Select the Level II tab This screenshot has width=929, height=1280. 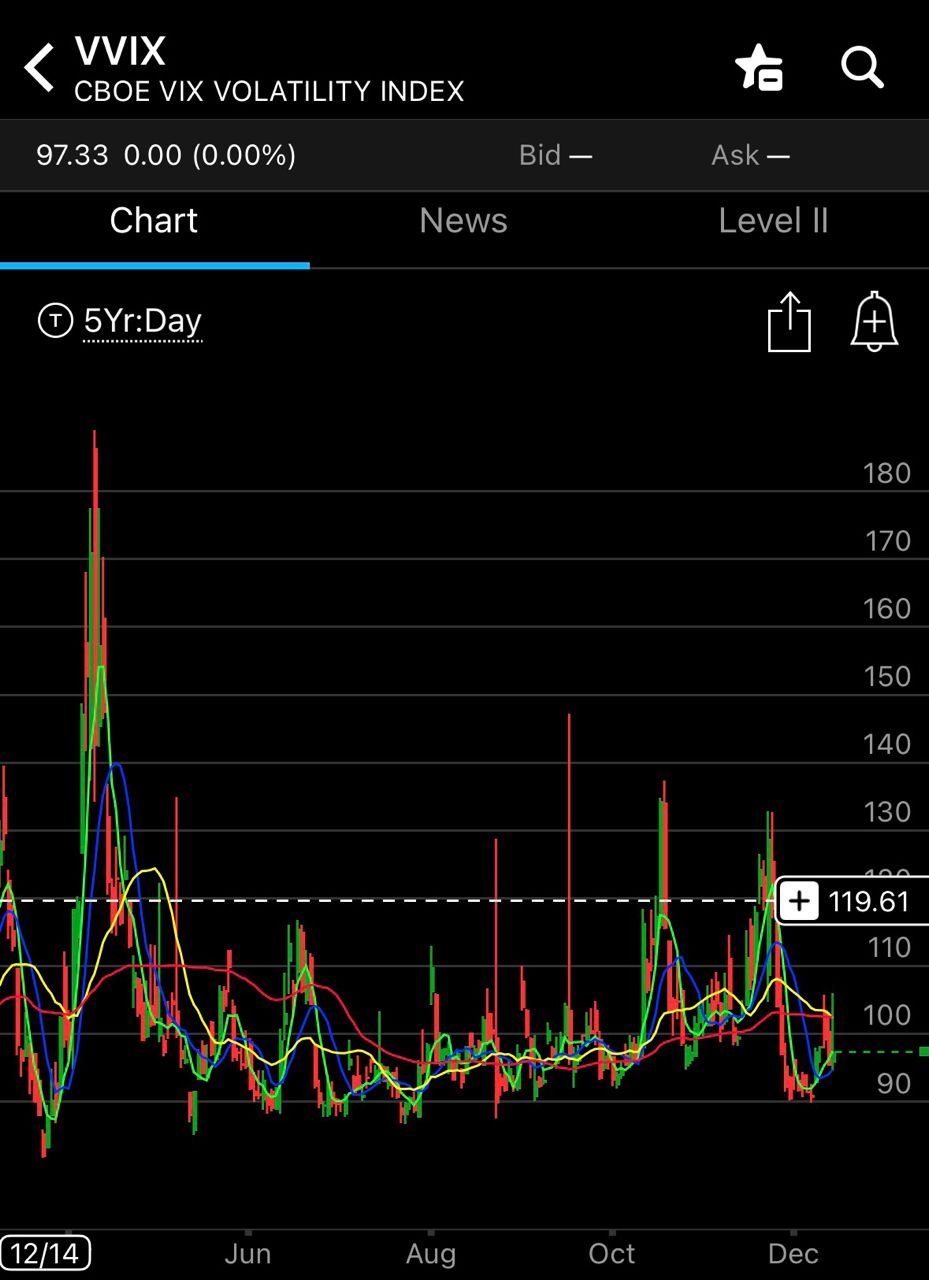[773, 221]
